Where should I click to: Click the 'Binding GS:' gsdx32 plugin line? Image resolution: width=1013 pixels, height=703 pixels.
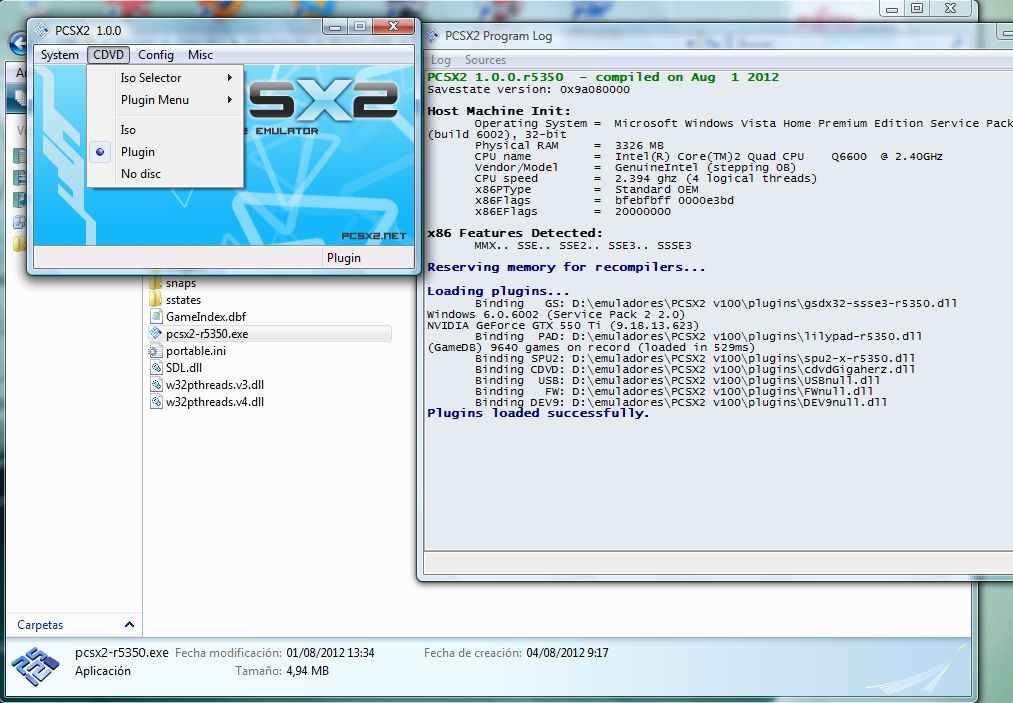coord(716,303)
